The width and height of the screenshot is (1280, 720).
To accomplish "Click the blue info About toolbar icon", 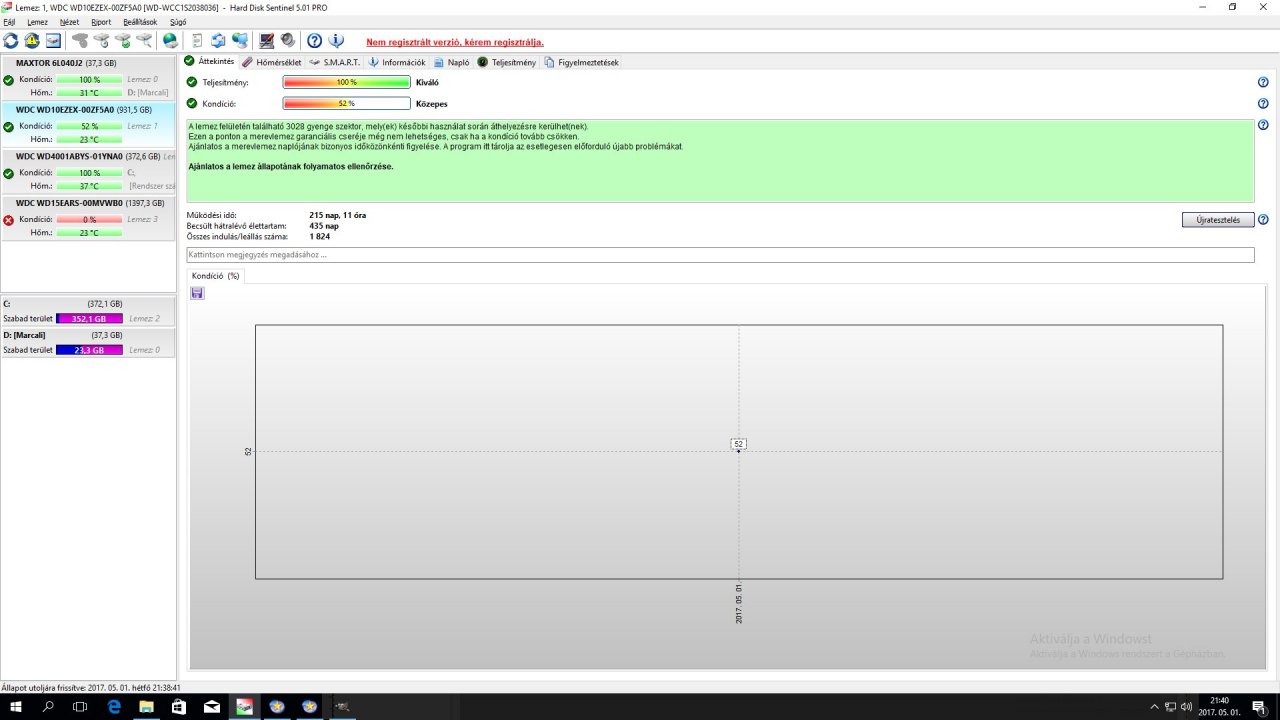I will [336, 41].
